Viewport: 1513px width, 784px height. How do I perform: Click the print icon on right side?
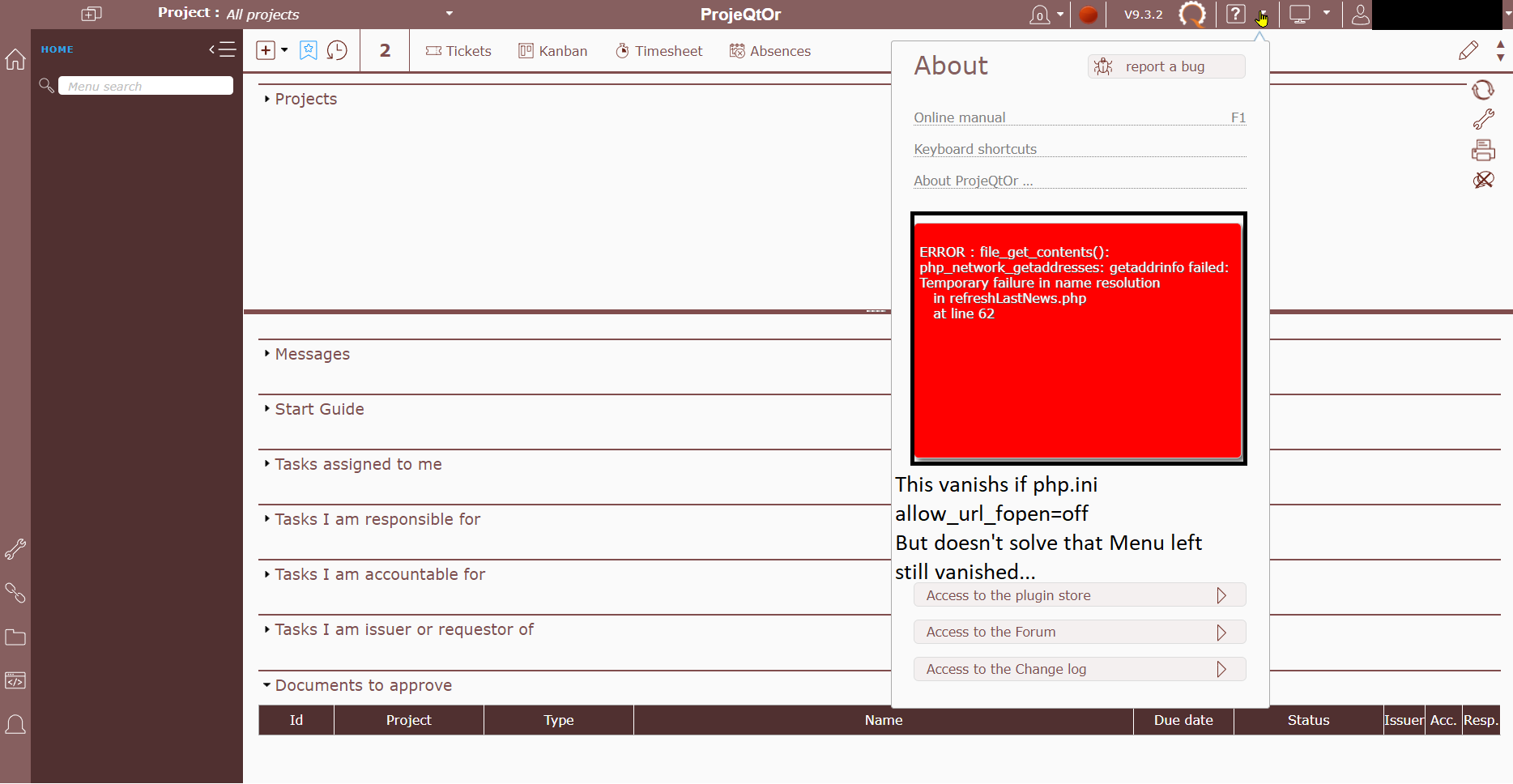(1483, 150)
